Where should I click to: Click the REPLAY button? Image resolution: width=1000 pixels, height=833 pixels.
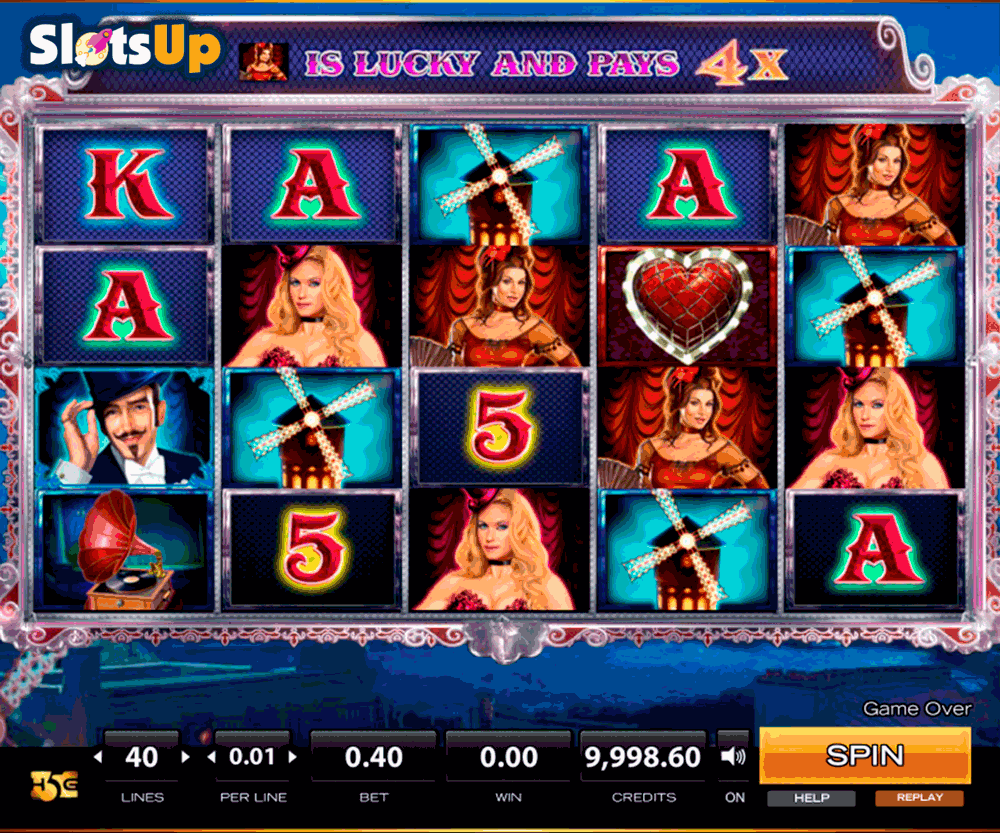[x=919, y=798]
